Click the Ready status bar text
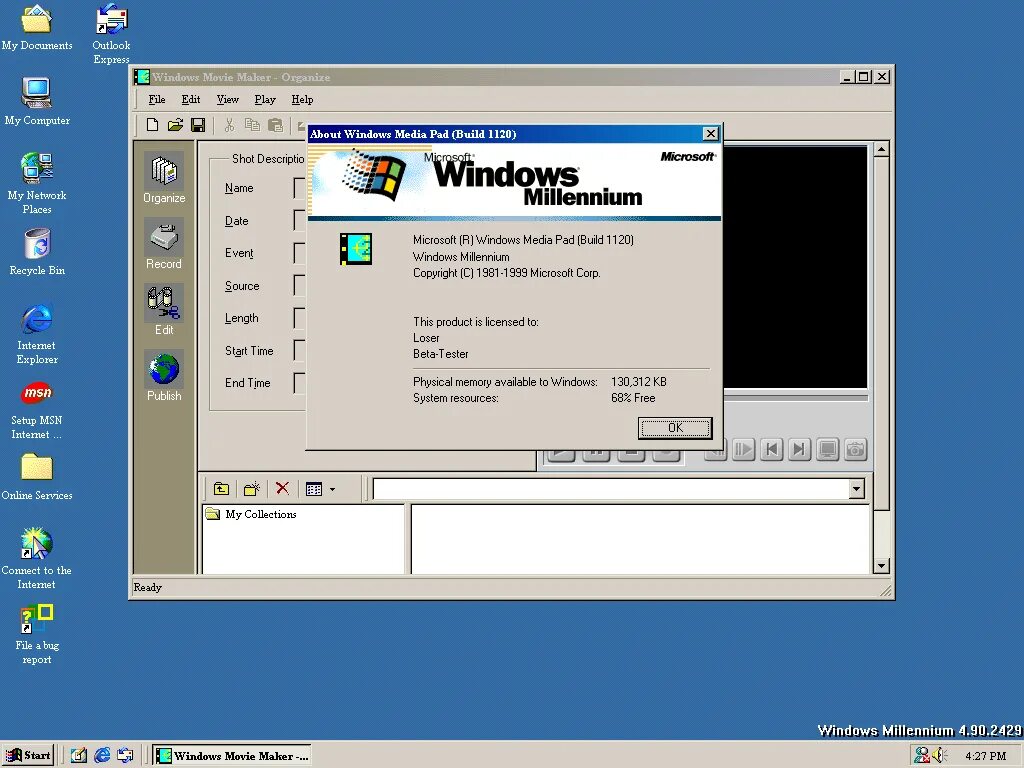This screenshot has width=1024, height=768. click(x=148, y=587)
